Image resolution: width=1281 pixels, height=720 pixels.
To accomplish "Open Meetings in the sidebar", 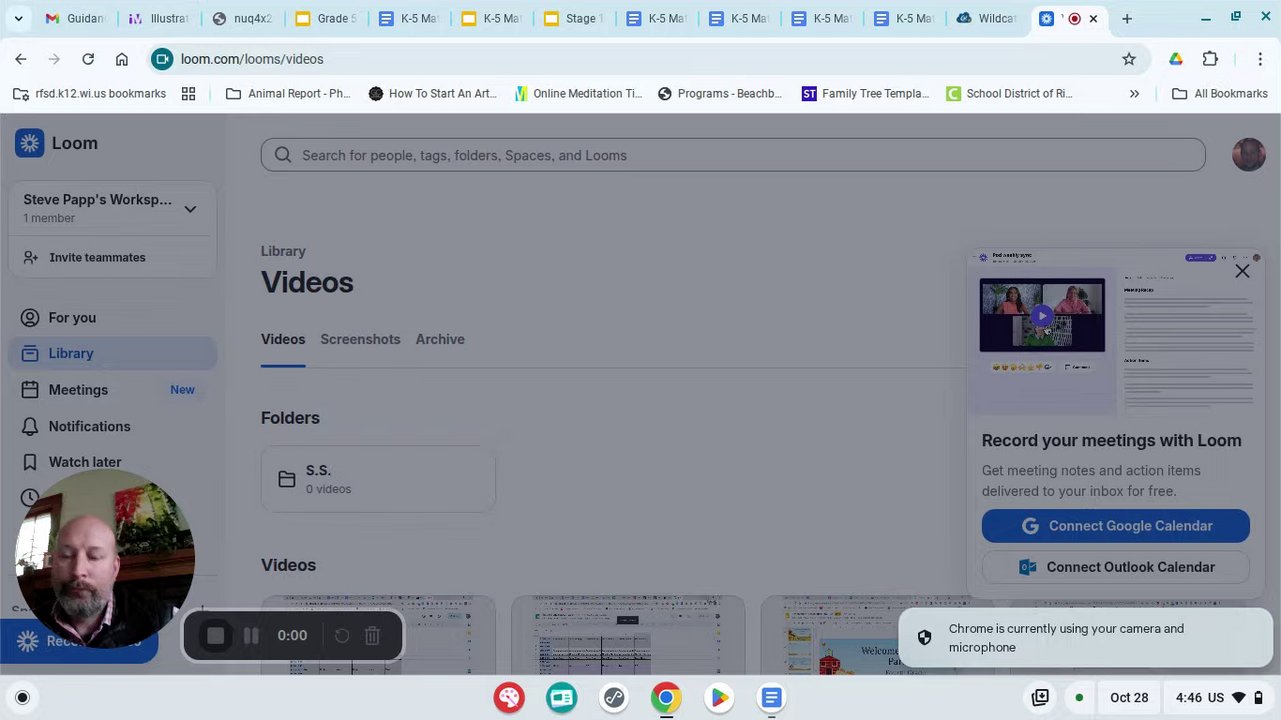I will click(110, 390).
